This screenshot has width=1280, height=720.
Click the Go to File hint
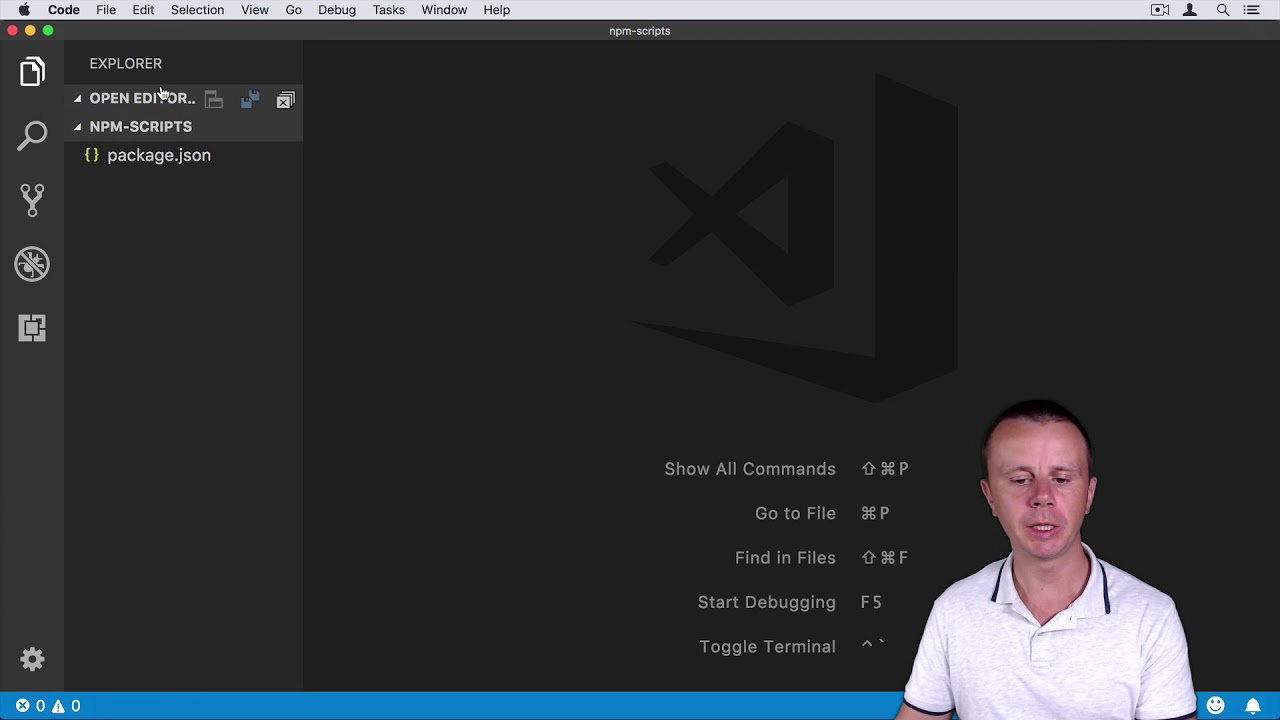pyautogui.click(x=795, y=513)
